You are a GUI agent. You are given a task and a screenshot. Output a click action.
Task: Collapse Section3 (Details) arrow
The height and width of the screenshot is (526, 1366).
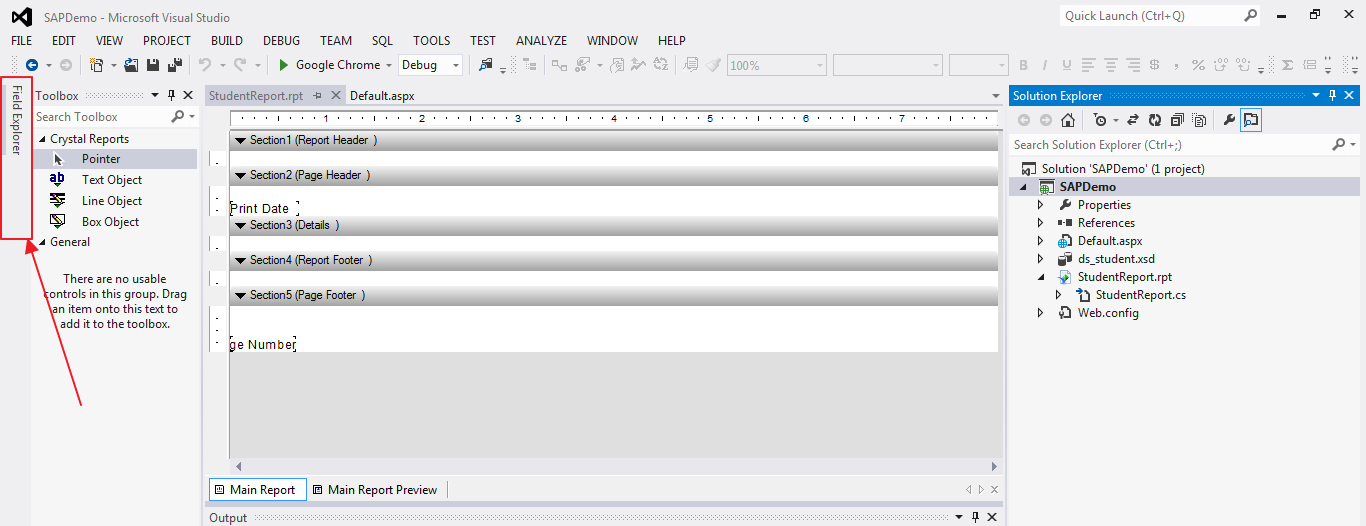click(x=240, y=226)
